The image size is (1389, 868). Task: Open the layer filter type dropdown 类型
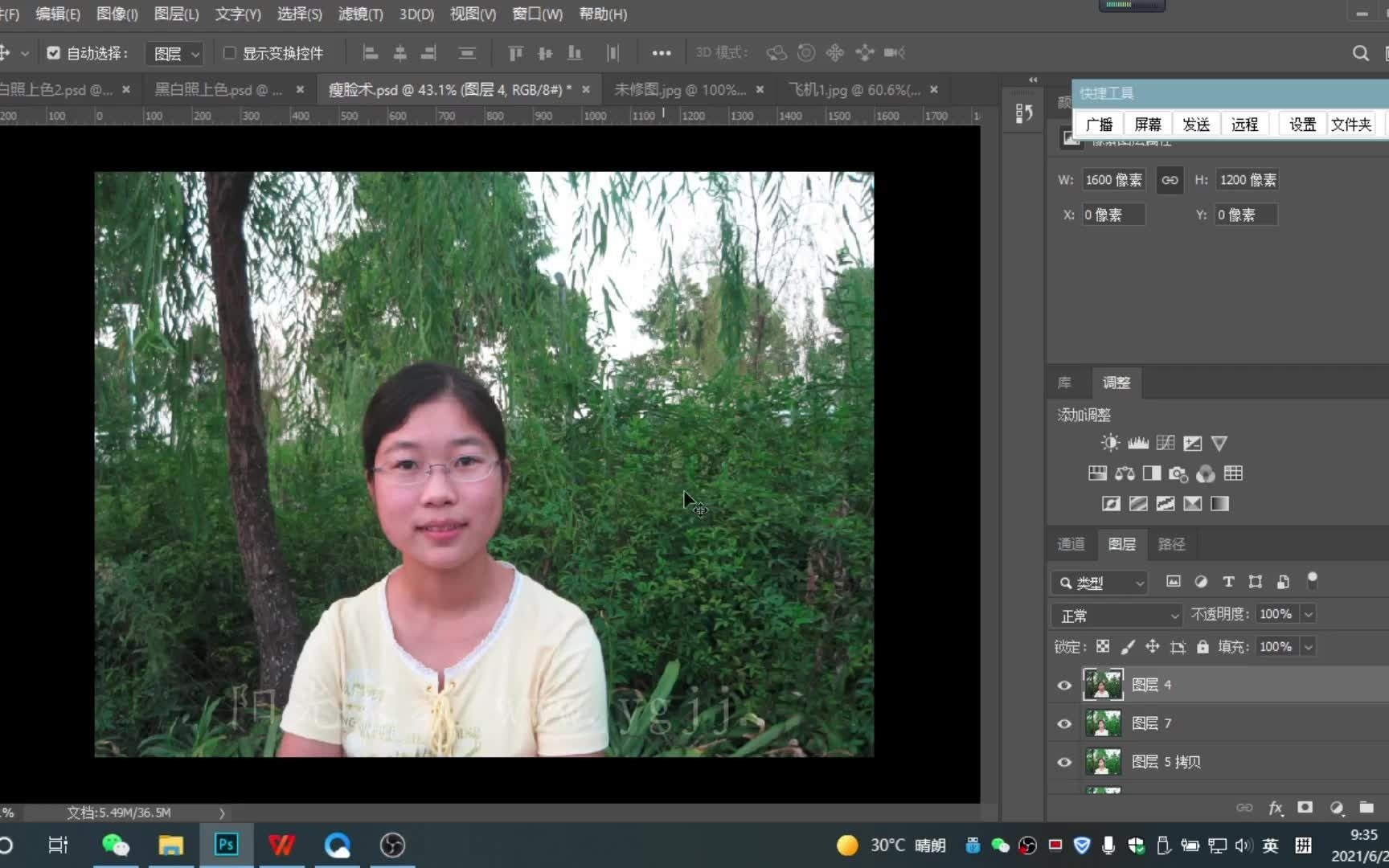(1100, 583)
